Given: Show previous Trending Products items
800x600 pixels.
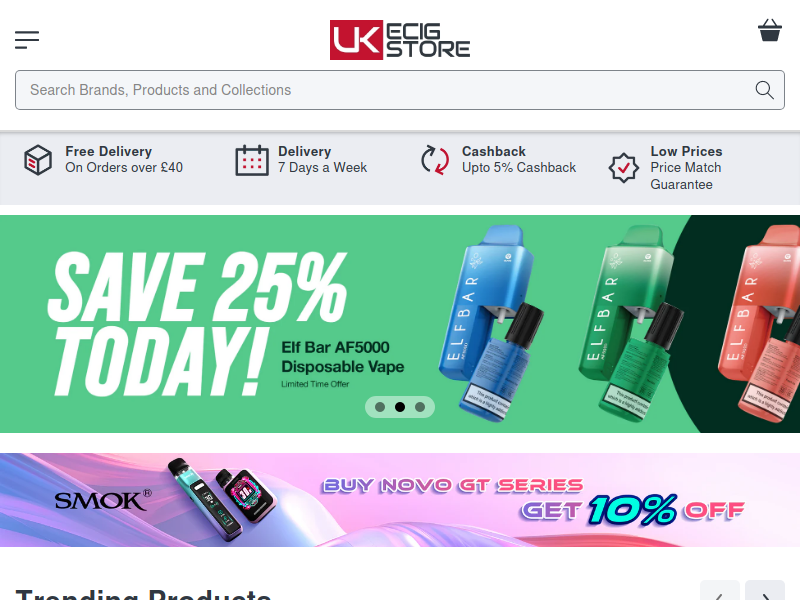Looking at the screenshot, I should (720, 590).
